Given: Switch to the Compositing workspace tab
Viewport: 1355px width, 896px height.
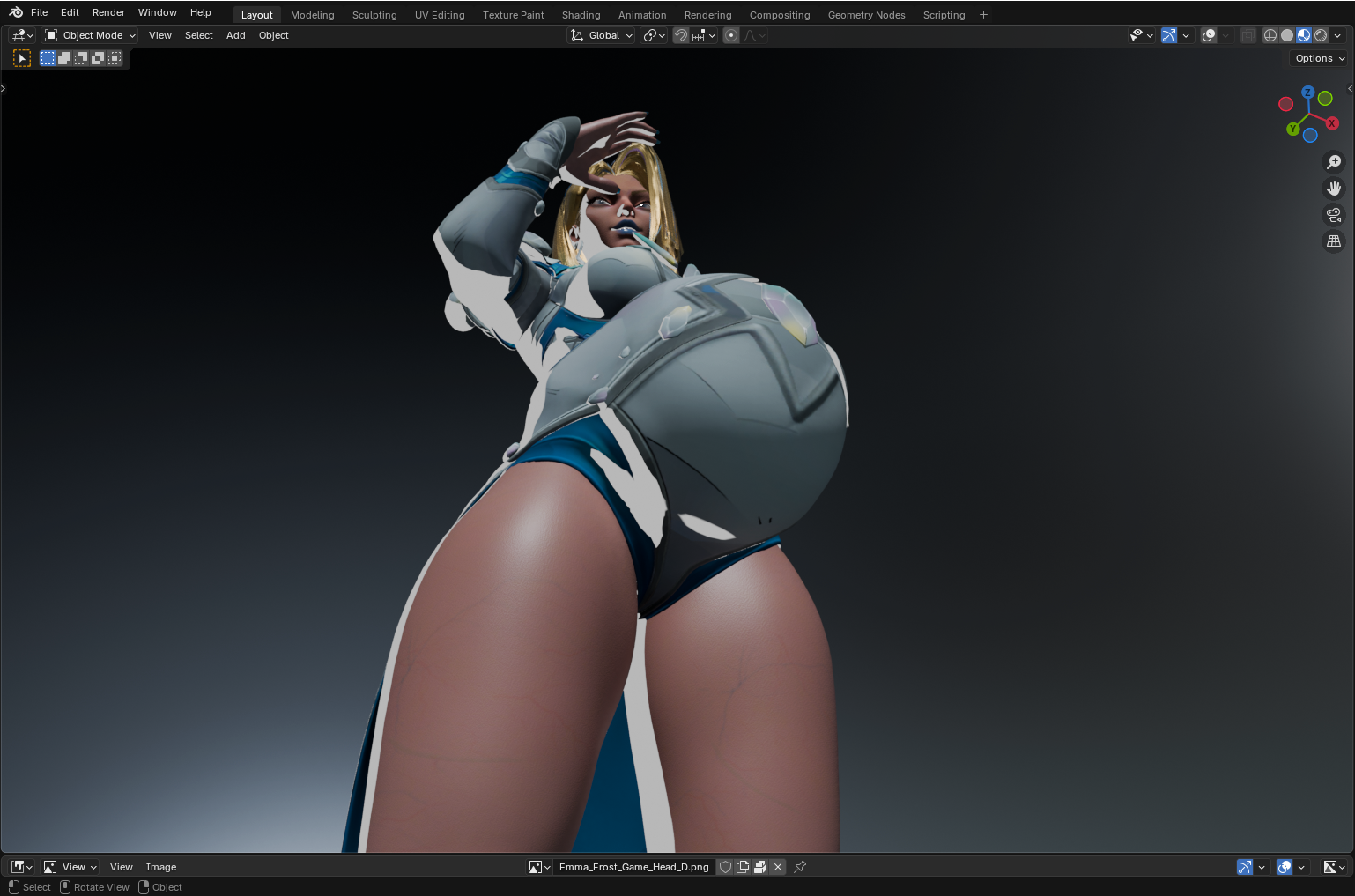Looking at the screenshot, I should pyautogui.click(x=780, y=15).
